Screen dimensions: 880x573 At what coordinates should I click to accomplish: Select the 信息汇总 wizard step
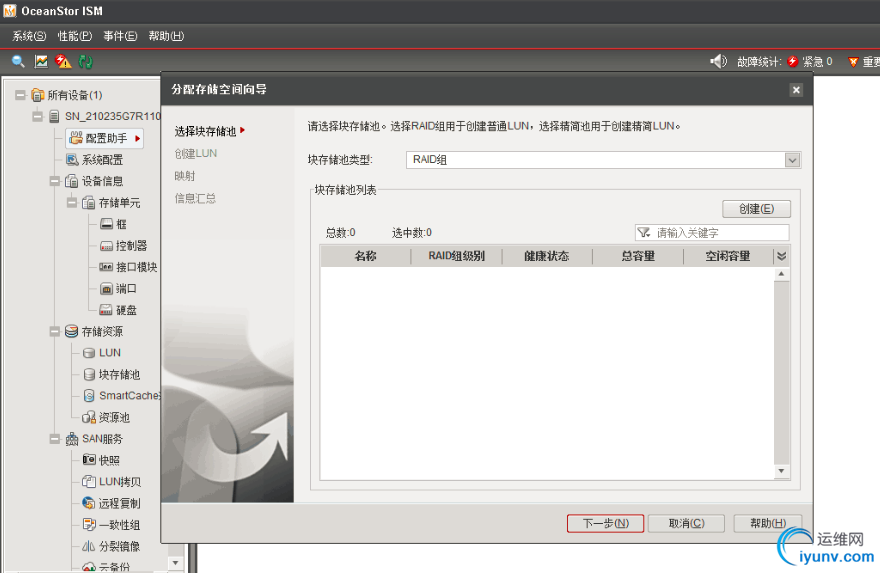(195, 198)
